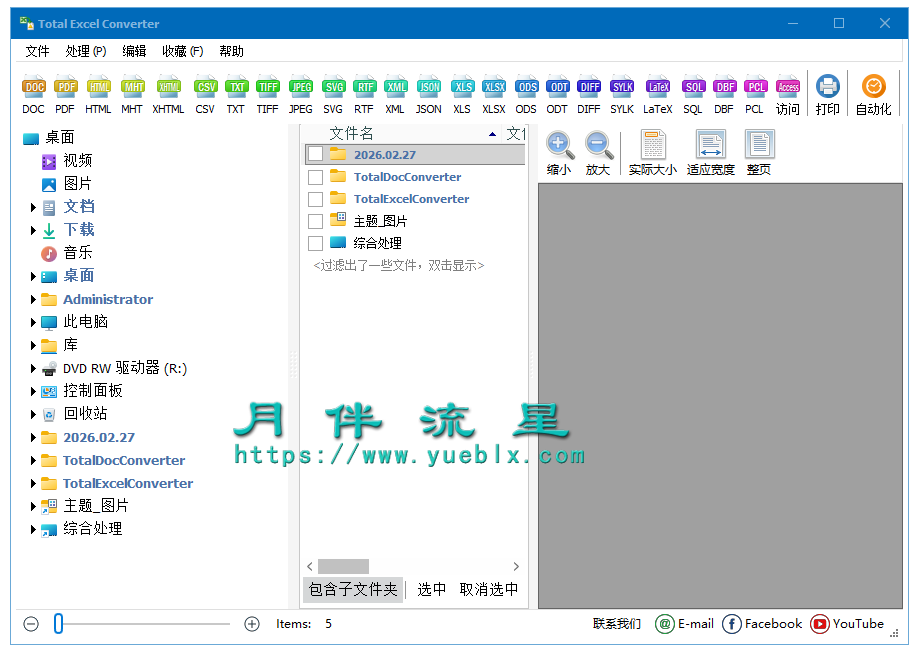
Task: Convert to ODT format
Action: 557,94
